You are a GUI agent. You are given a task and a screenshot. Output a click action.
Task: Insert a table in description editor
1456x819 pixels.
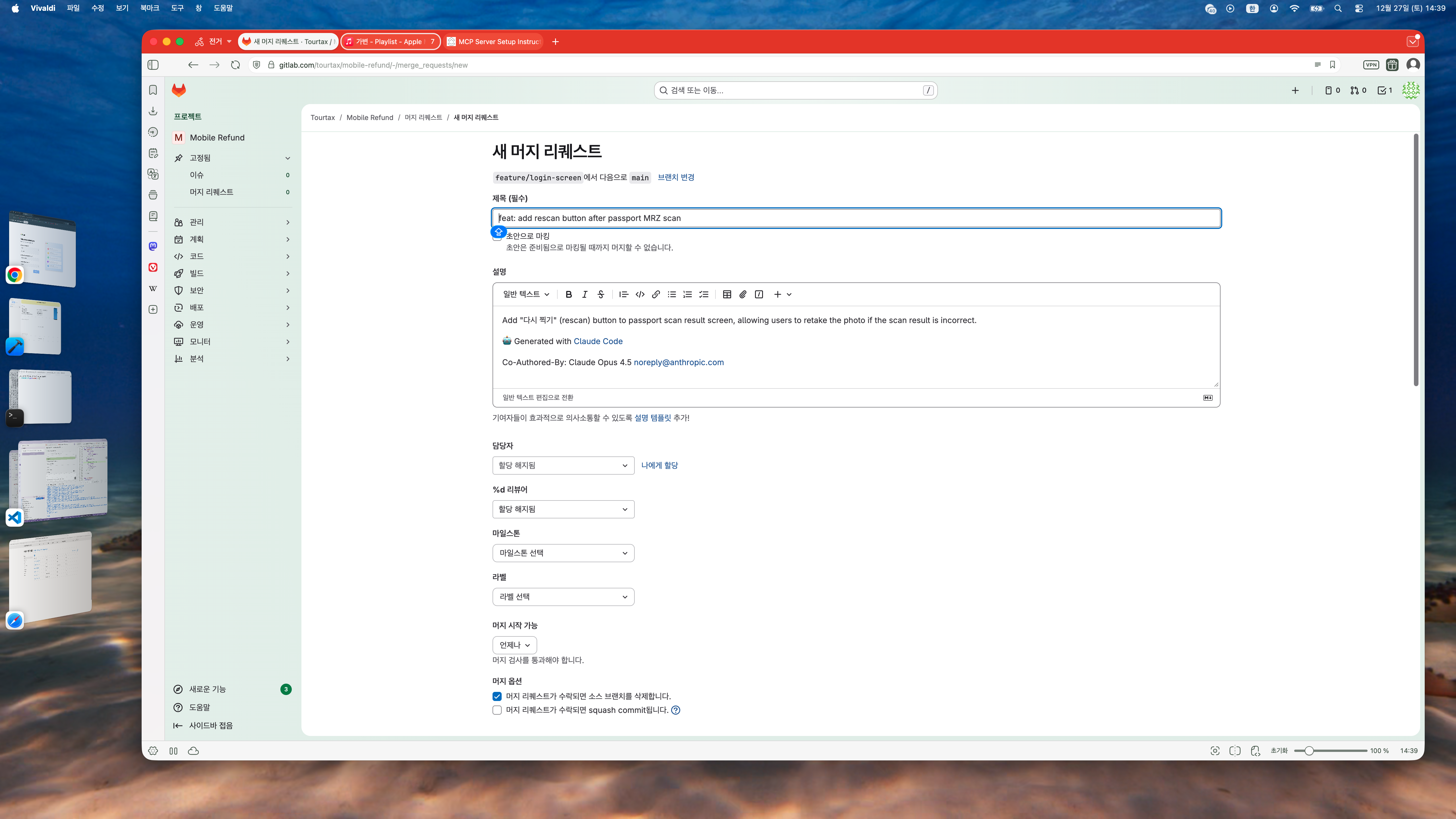coord(727,295)
